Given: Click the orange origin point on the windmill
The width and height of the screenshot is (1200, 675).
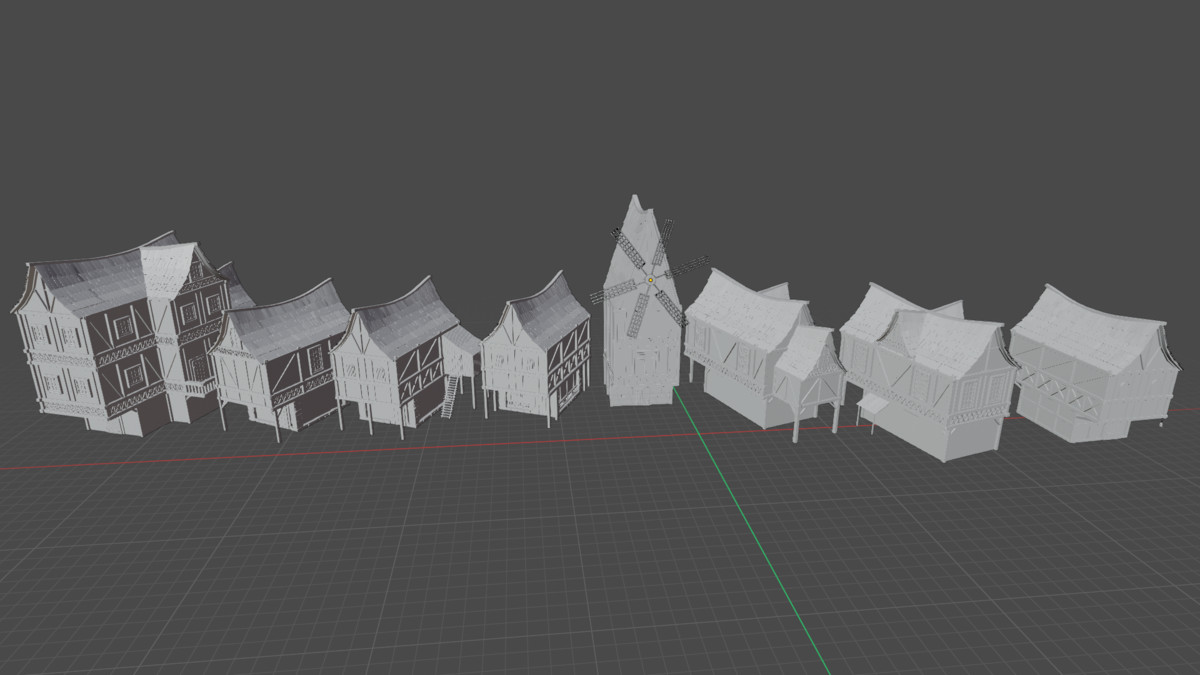Looking at the screenshot, I should pos(651,279).
